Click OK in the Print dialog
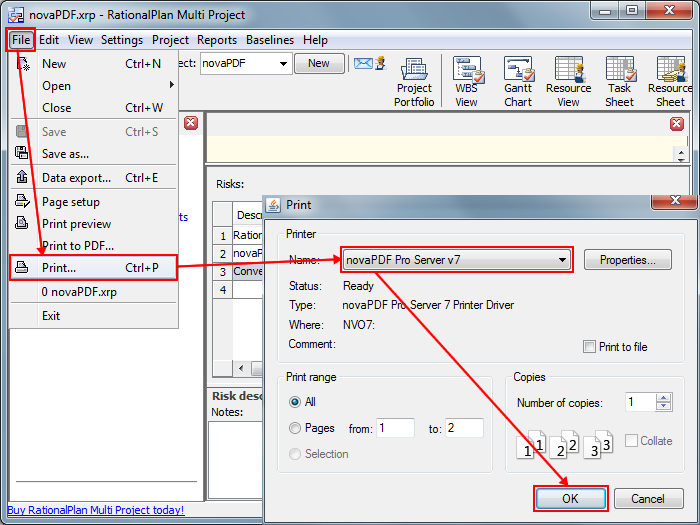Image resolution: width=700 pixels, height=525 pixels. tap(570, 498)
